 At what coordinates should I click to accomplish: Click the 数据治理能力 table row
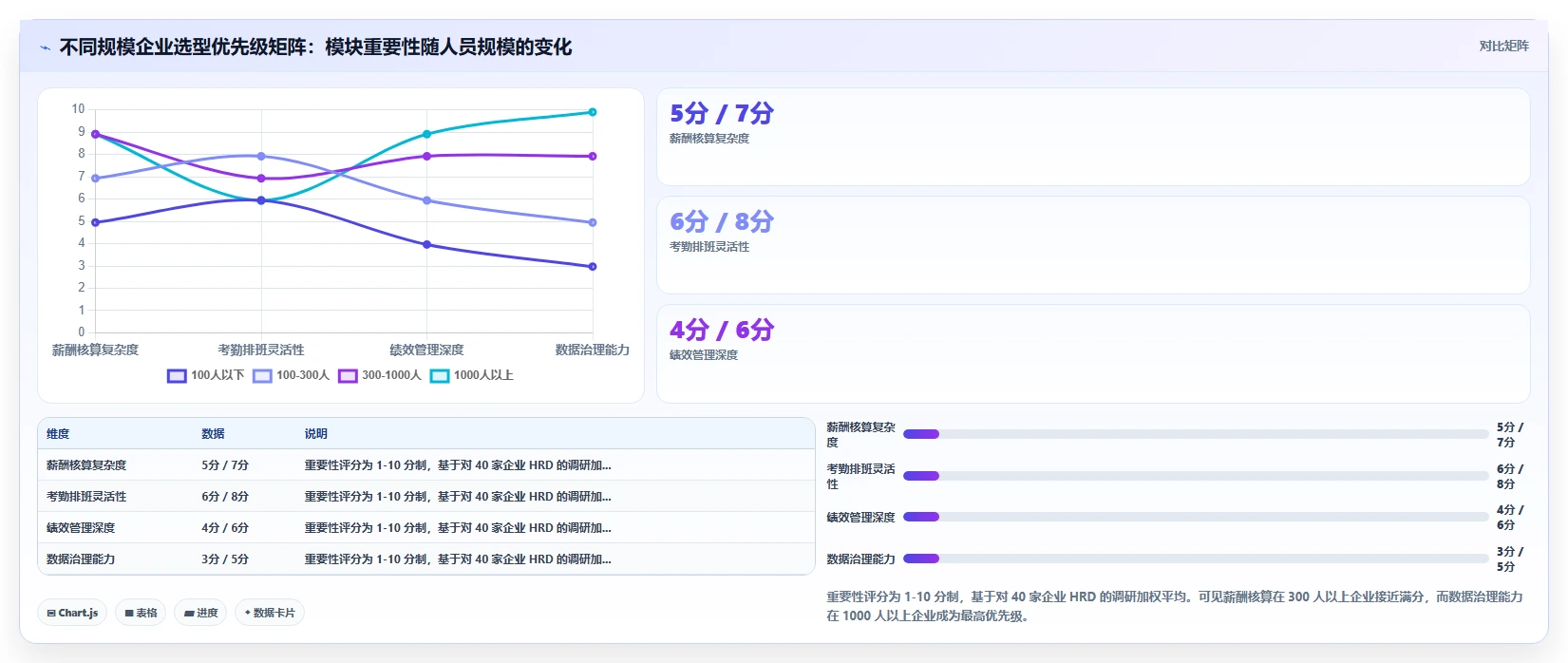point(426,559)
